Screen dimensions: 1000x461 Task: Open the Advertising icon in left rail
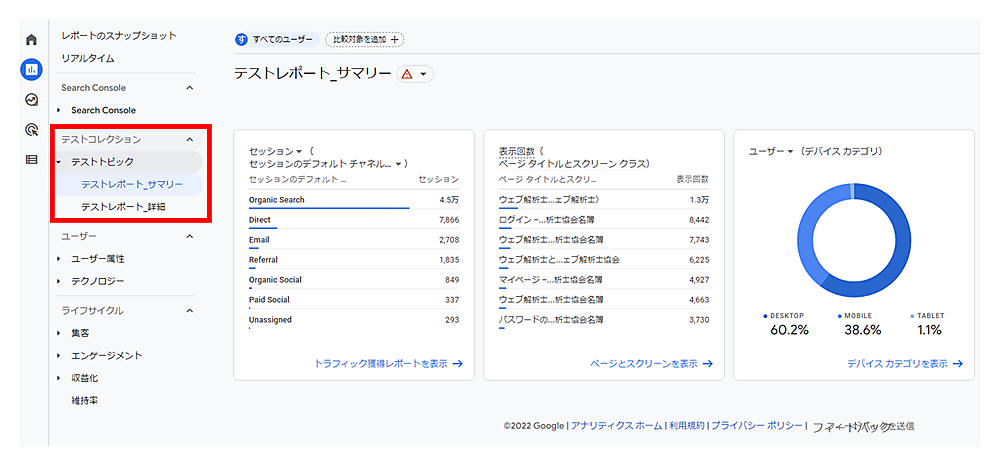point(32,129)
